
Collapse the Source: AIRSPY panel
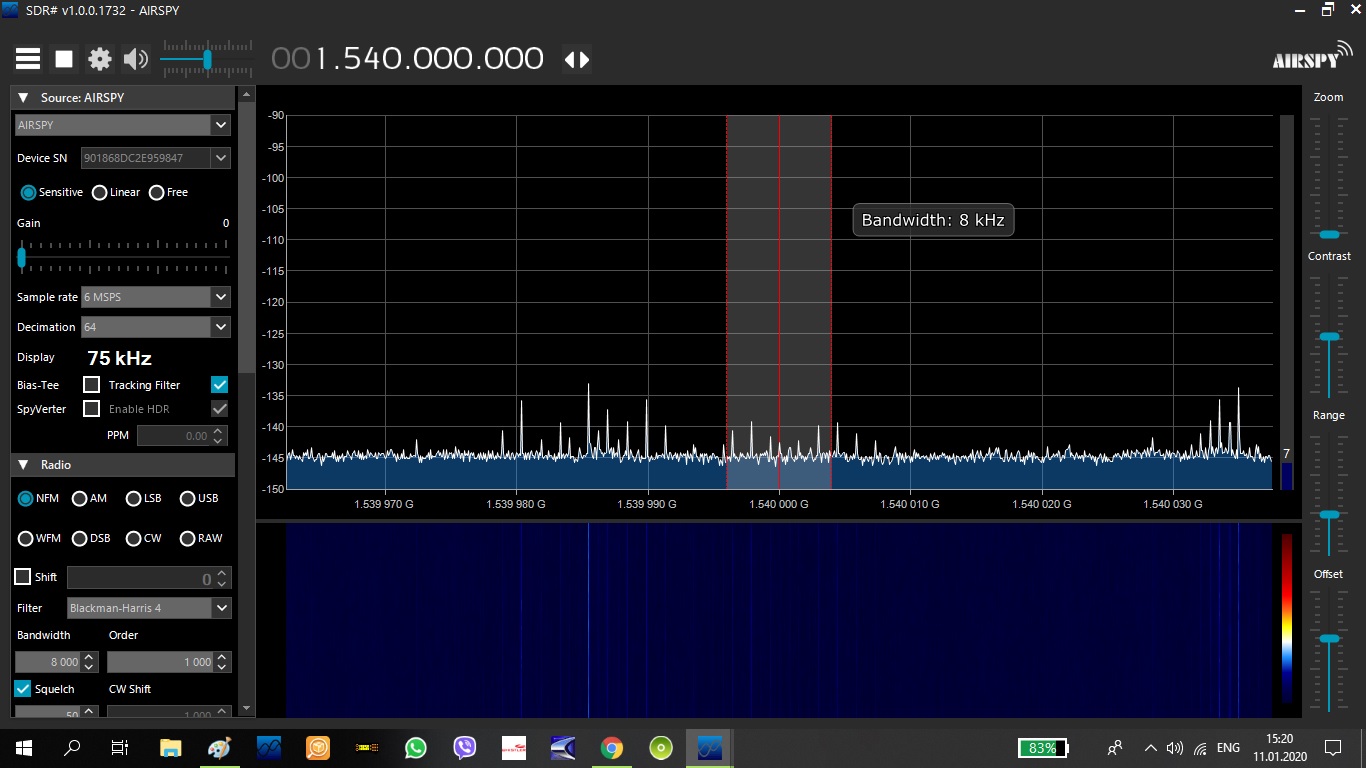pos(23,98)
